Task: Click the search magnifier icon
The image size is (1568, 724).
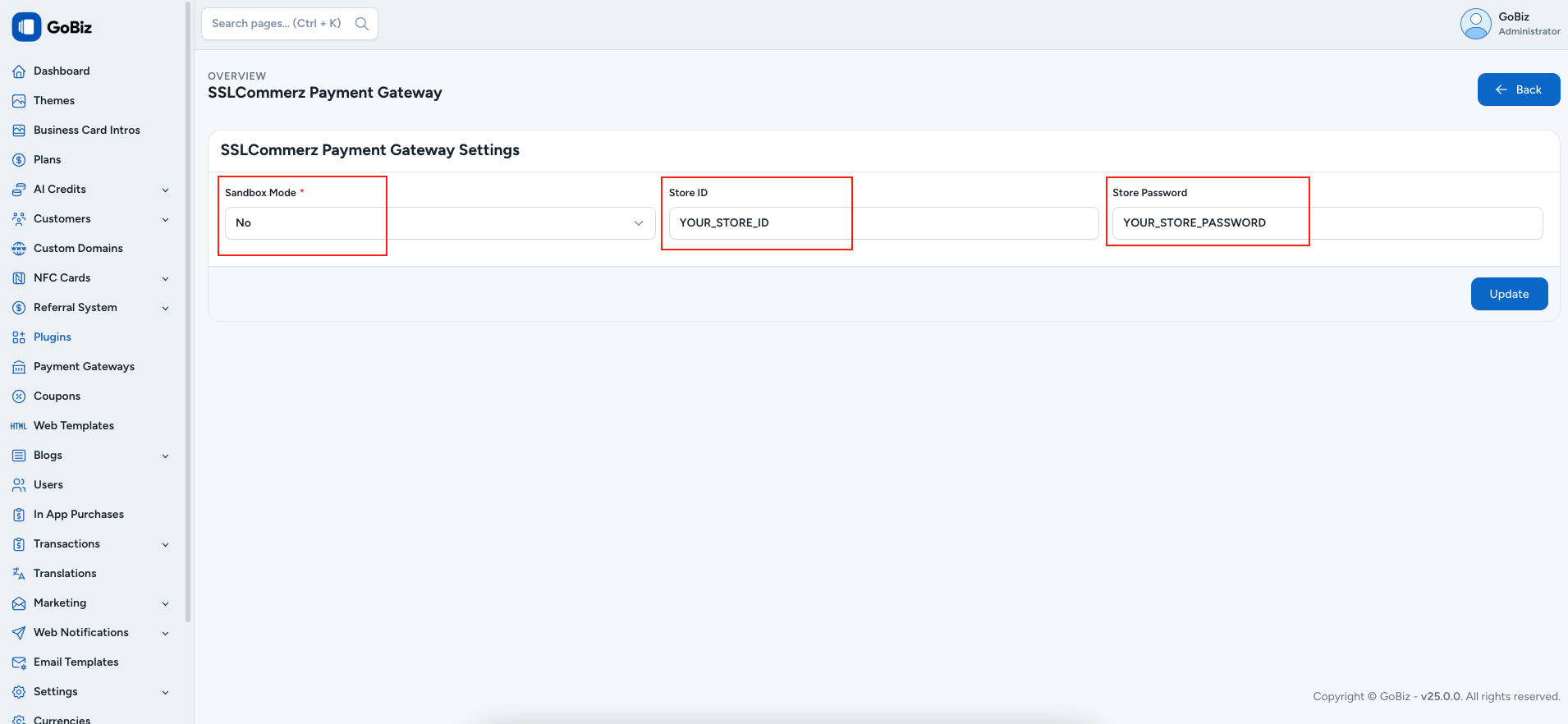Action: click(361, 24)
